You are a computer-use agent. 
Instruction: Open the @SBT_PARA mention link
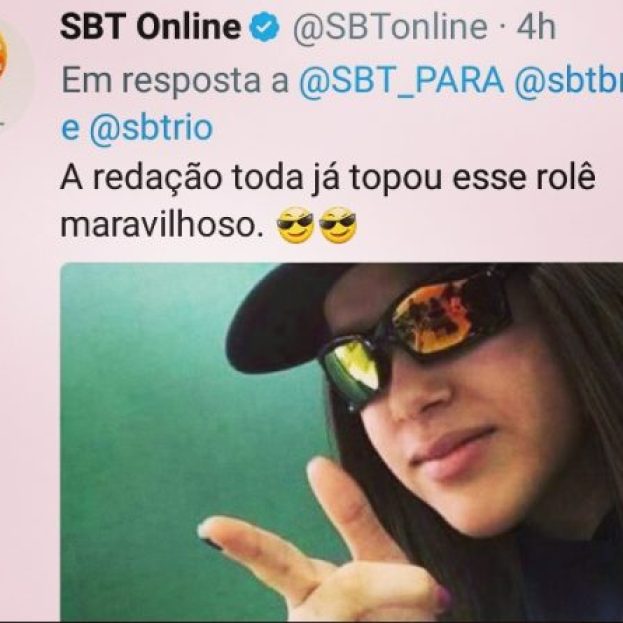pos(401,81)
